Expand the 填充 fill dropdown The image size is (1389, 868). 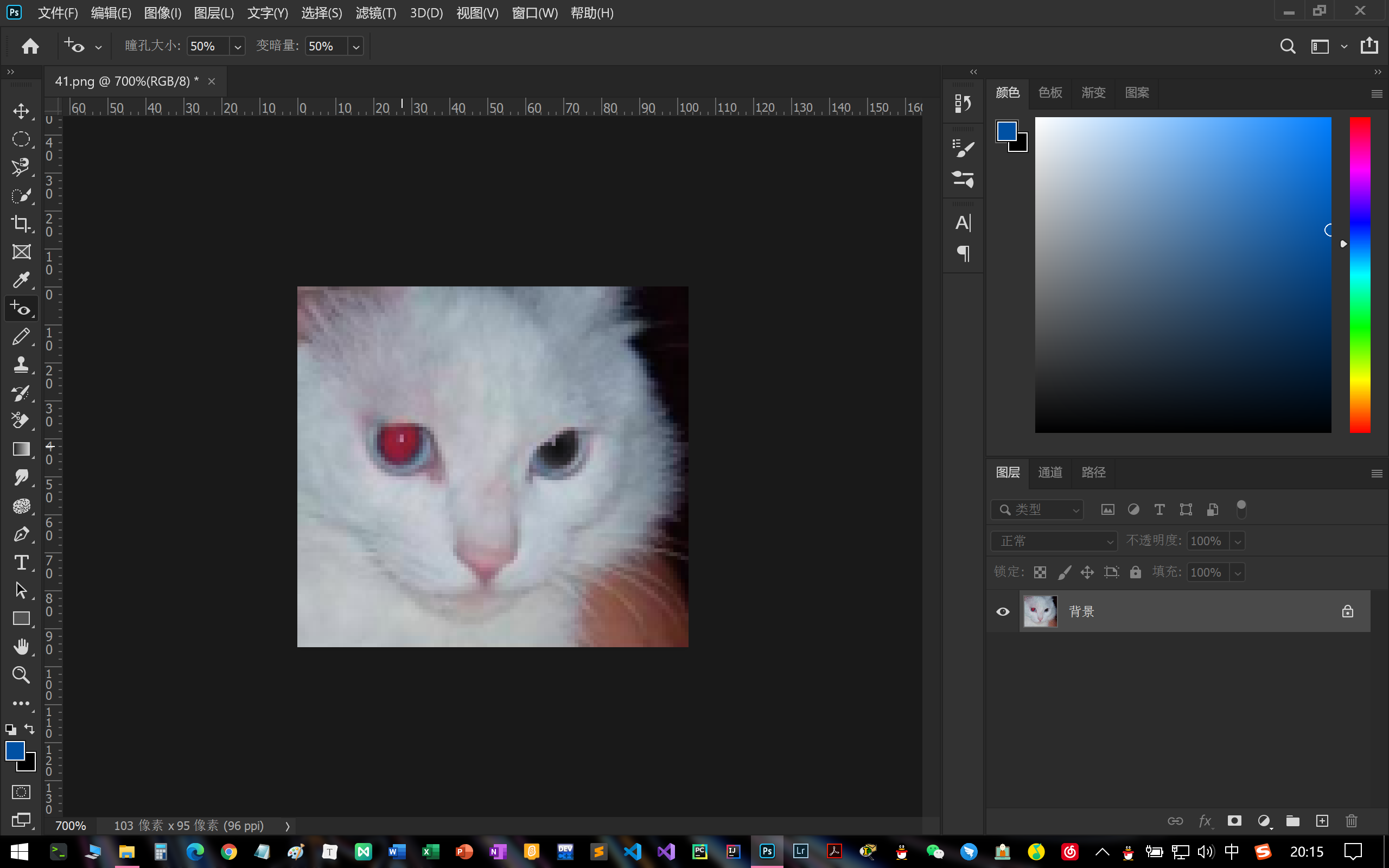pyautogui.click(x=1238, y=573)
